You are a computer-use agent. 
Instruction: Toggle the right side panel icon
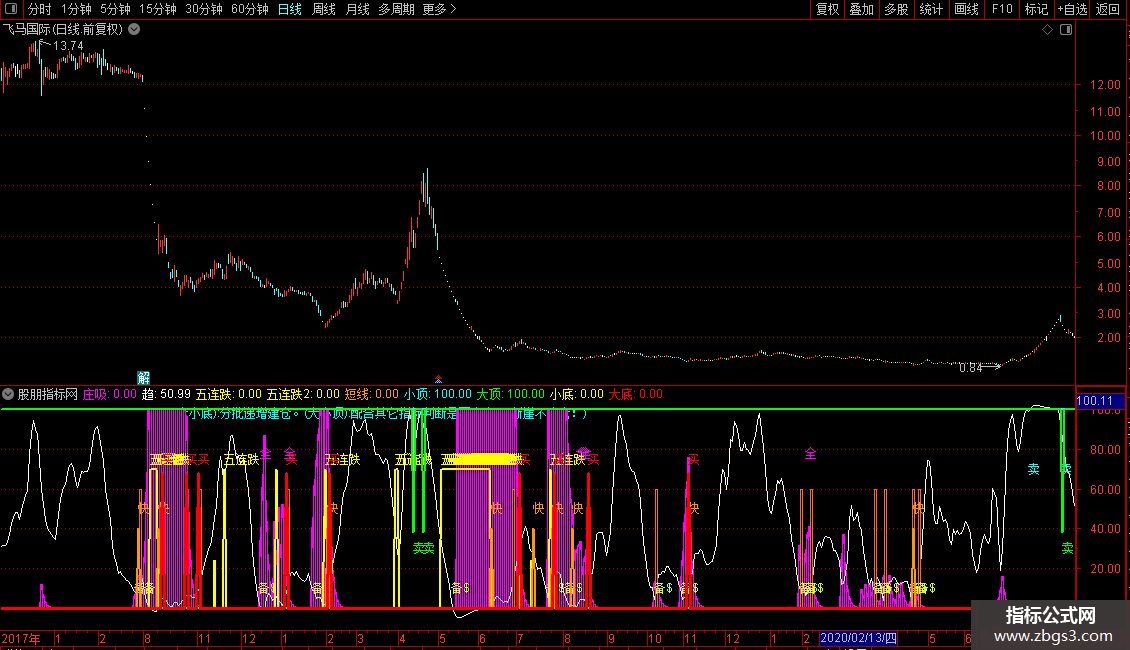click(1065, 30)
